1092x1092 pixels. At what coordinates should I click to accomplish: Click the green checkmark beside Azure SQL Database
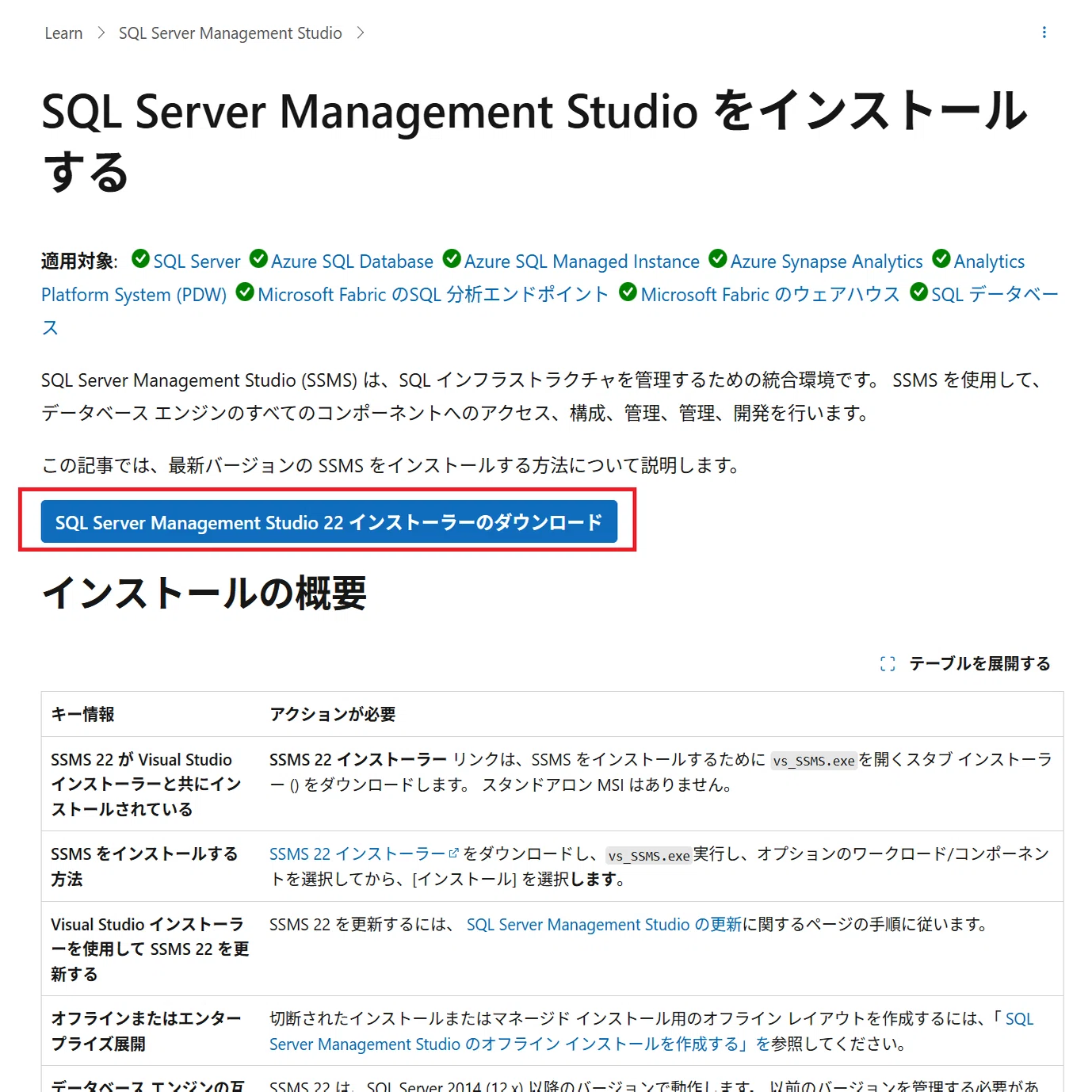(258, 258)
